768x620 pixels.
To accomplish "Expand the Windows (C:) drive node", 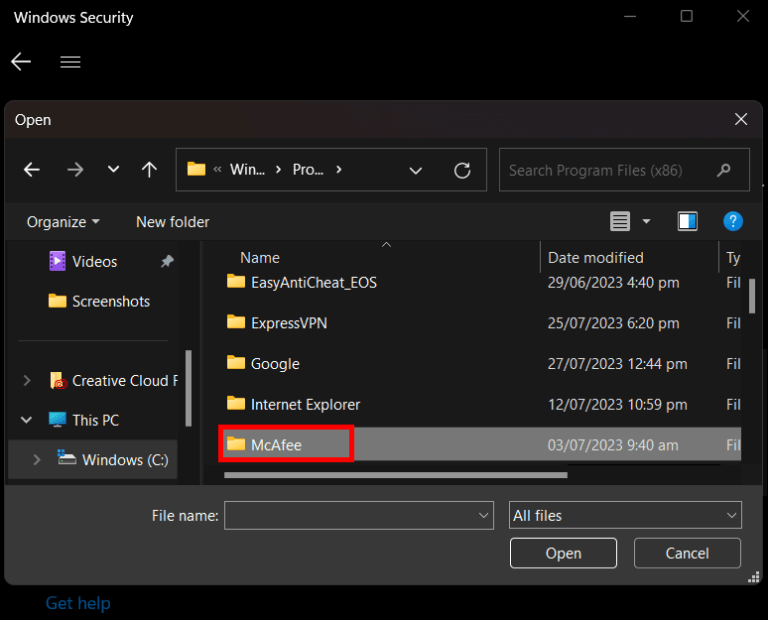I will click(x=37, y=459).
